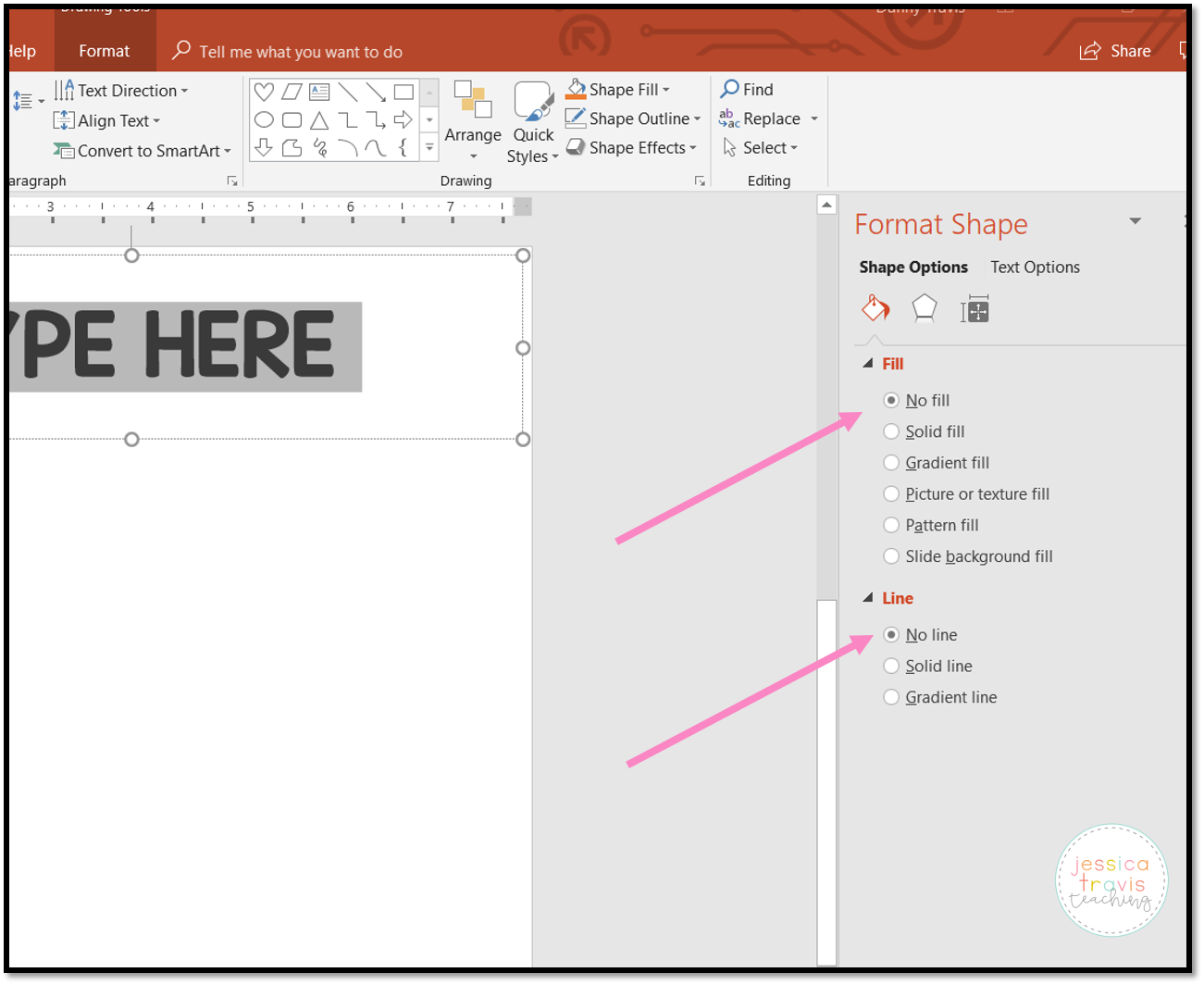Click the bottom-right corner sizing handle
Screen dimensions: 1204x985
523,439
